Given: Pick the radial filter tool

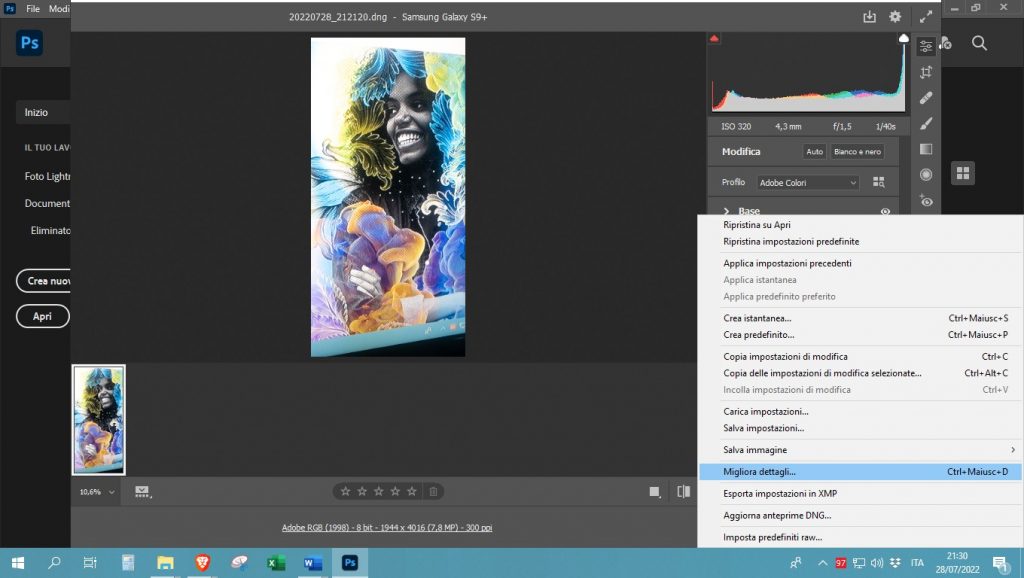Looking at the screenshot, I should 926,175.
